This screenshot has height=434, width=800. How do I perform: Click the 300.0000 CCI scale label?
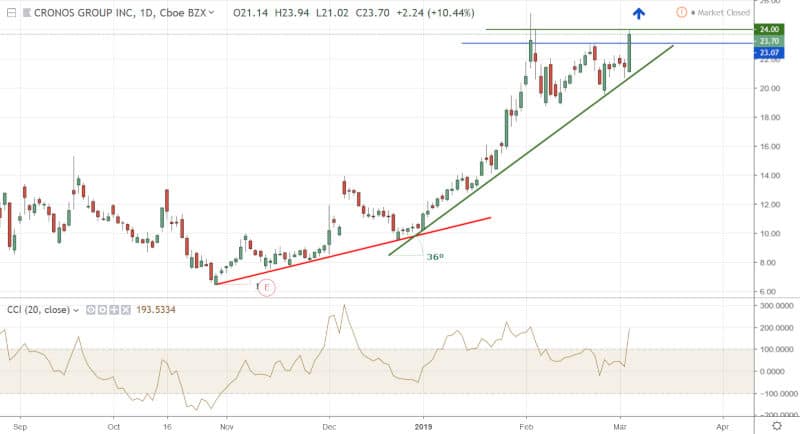tap(777, 305)
